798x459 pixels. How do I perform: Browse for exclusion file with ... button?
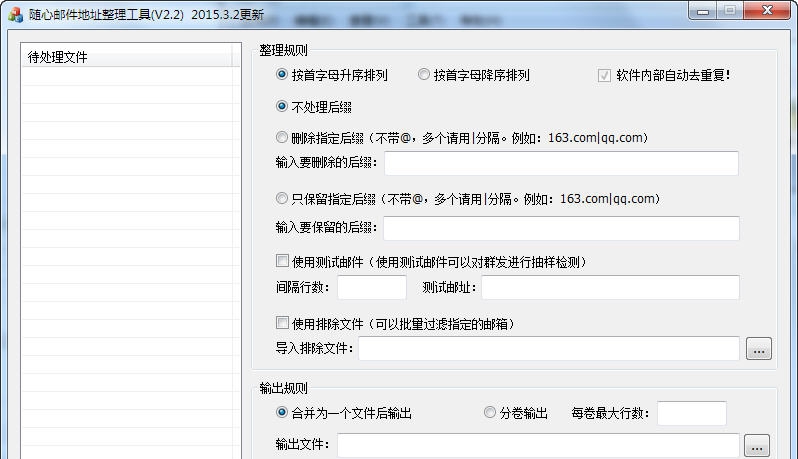tap(759, 349)
